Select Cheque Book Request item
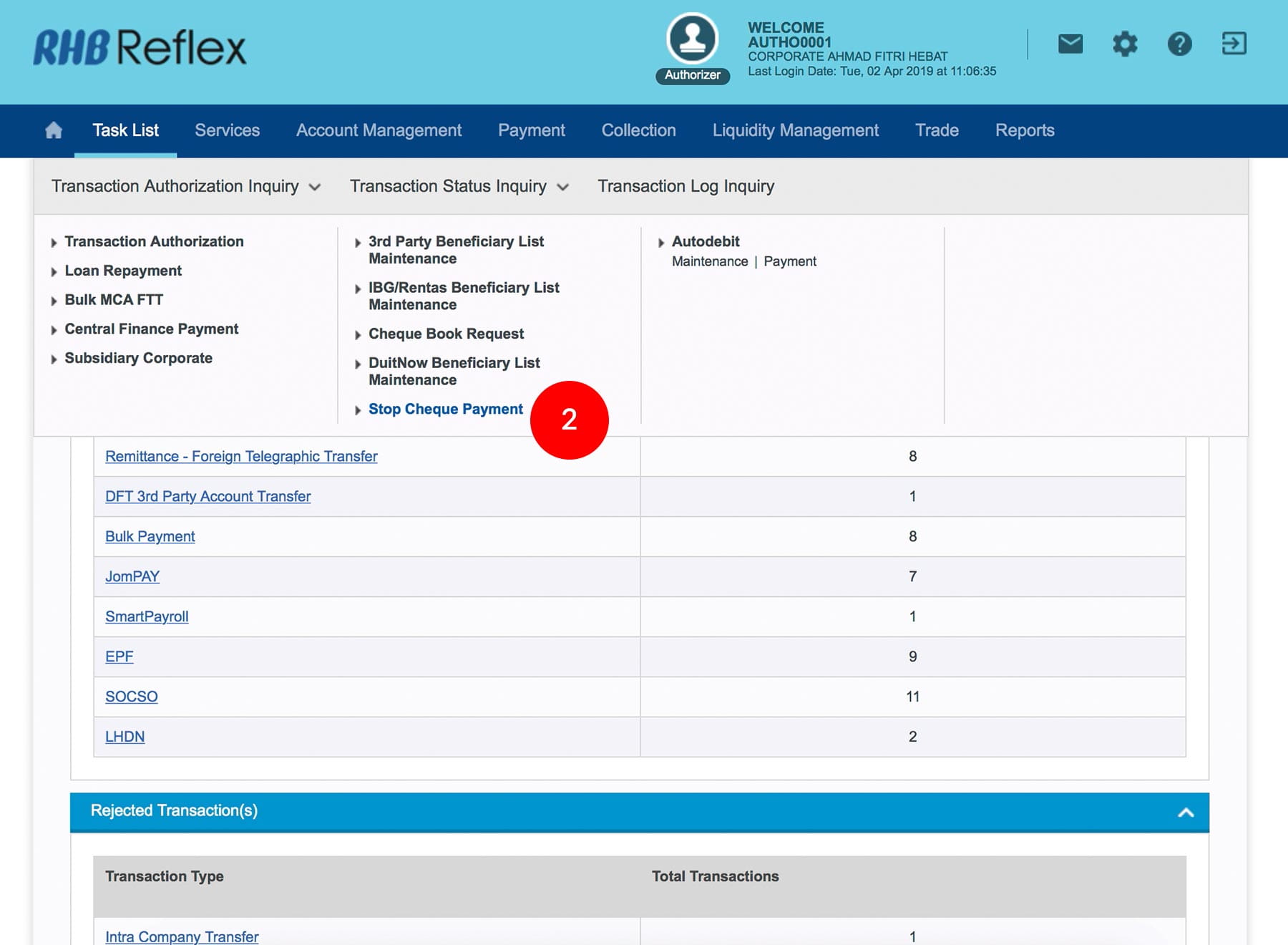The height and width of the screenshot is (945, 1288). 446,334
